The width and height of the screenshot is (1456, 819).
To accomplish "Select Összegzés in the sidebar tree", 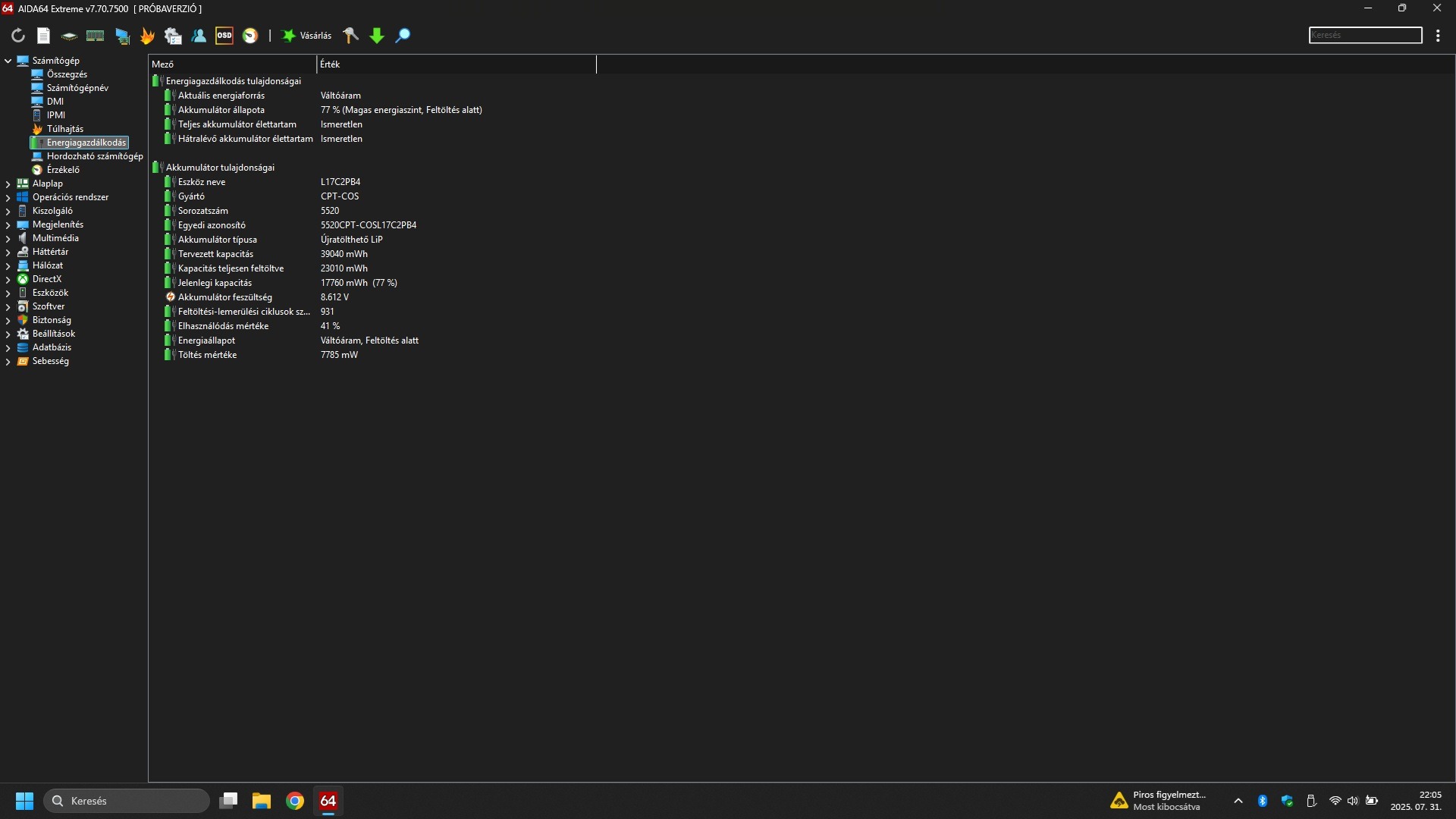I will tap(67, 74).
